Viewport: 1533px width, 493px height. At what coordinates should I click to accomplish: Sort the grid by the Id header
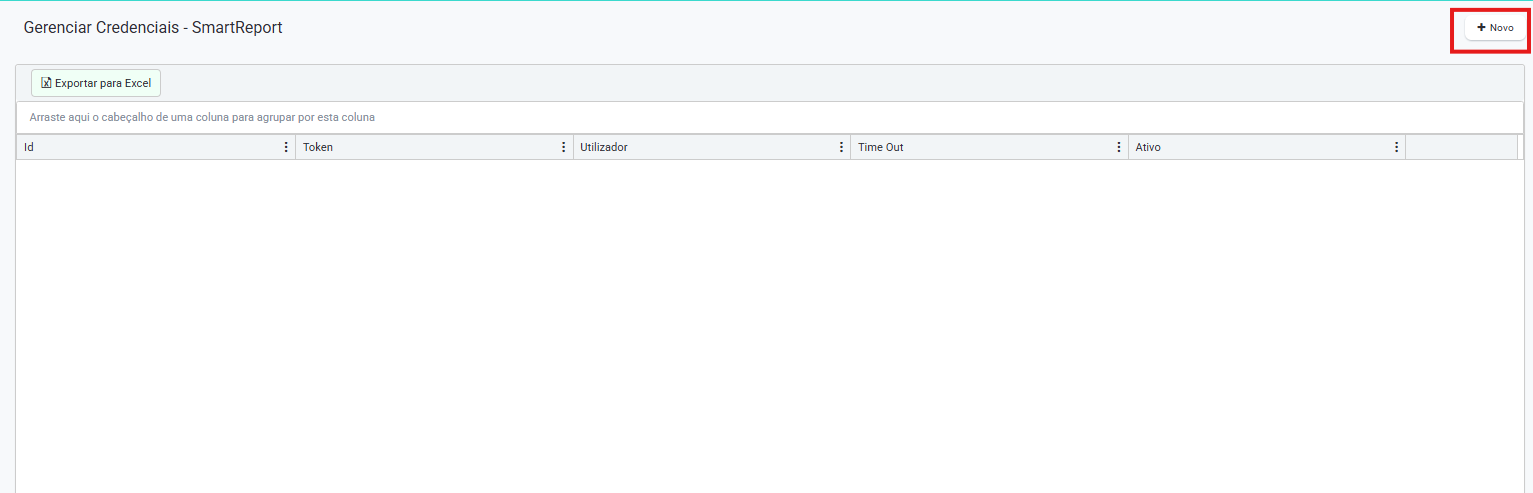point(29,147)
